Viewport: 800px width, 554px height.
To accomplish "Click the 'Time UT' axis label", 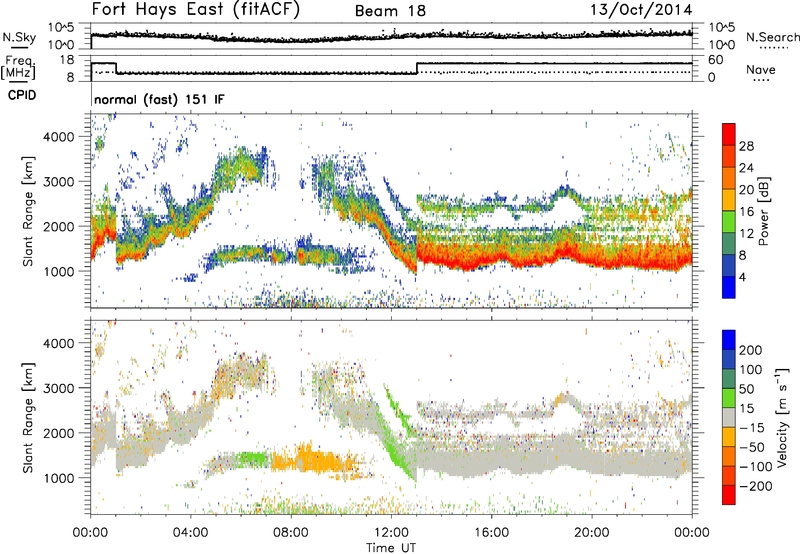I will 391,548.
